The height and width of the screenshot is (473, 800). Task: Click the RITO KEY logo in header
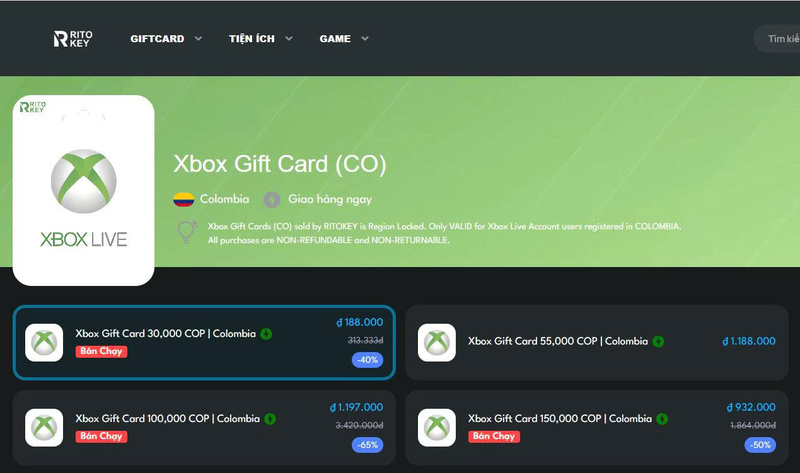[73, 39]
